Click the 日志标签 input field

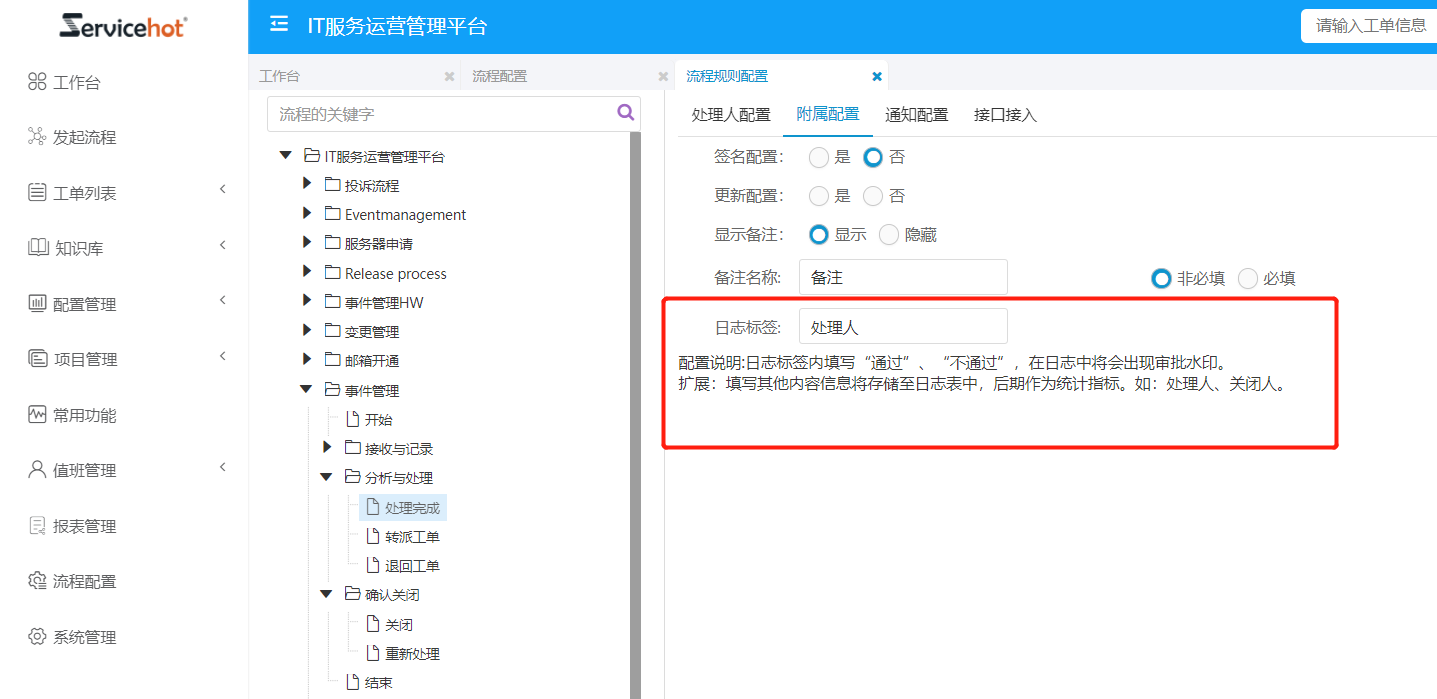pyautogui.click(x=902, y=327)
